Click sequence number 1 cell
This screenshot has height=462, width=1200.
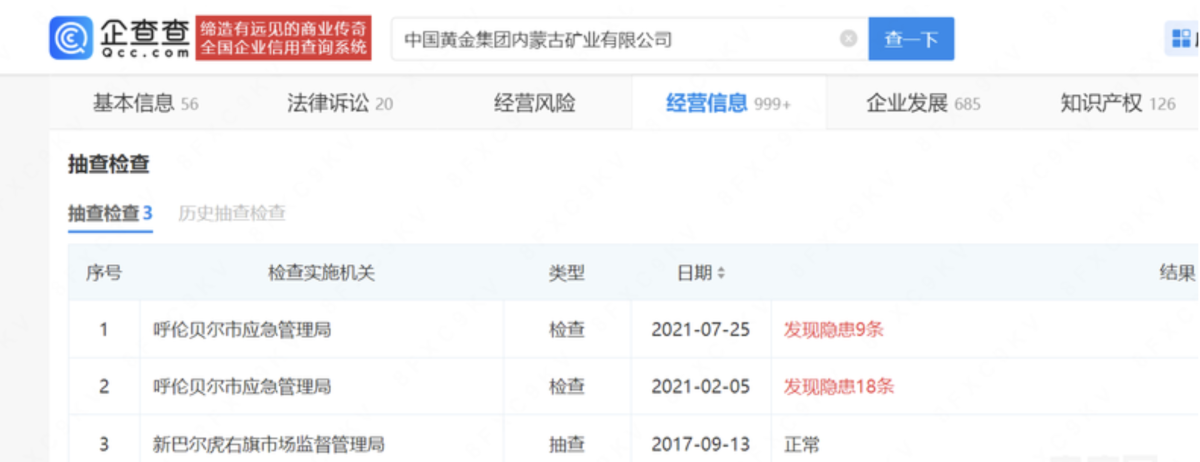104,329
